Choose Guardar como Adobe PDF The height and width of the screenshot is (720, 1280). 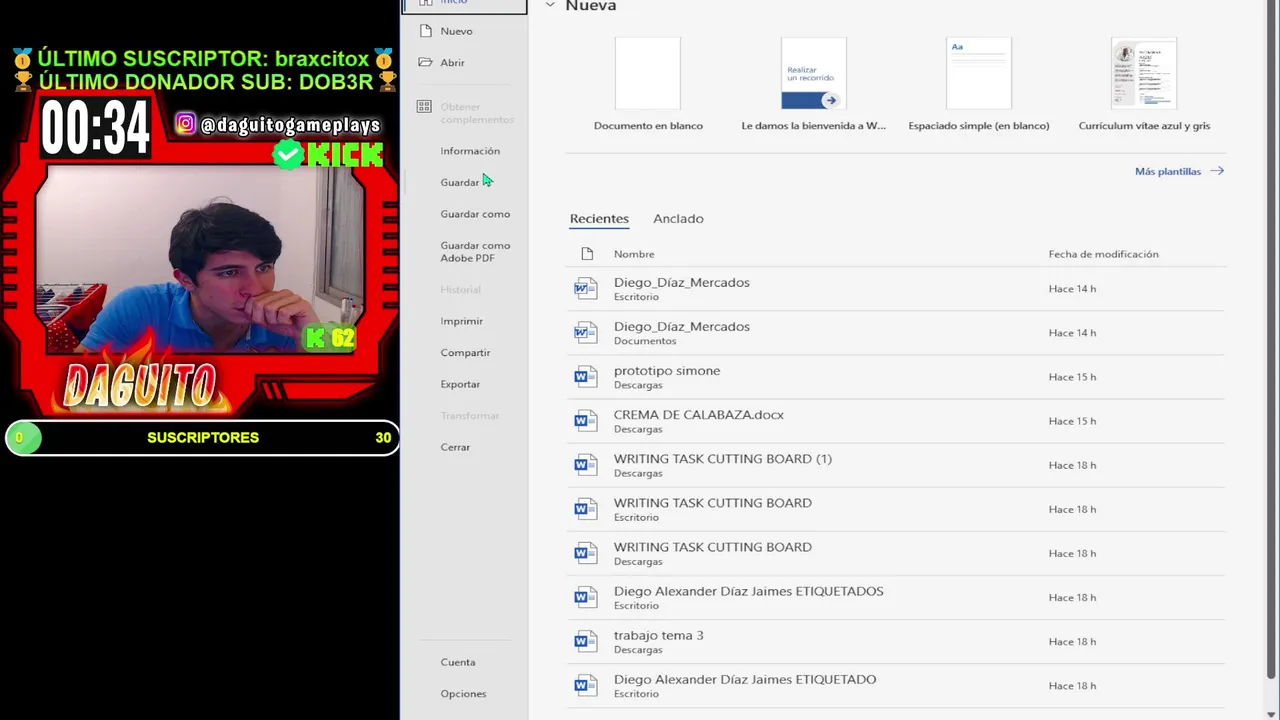point(475,251)
